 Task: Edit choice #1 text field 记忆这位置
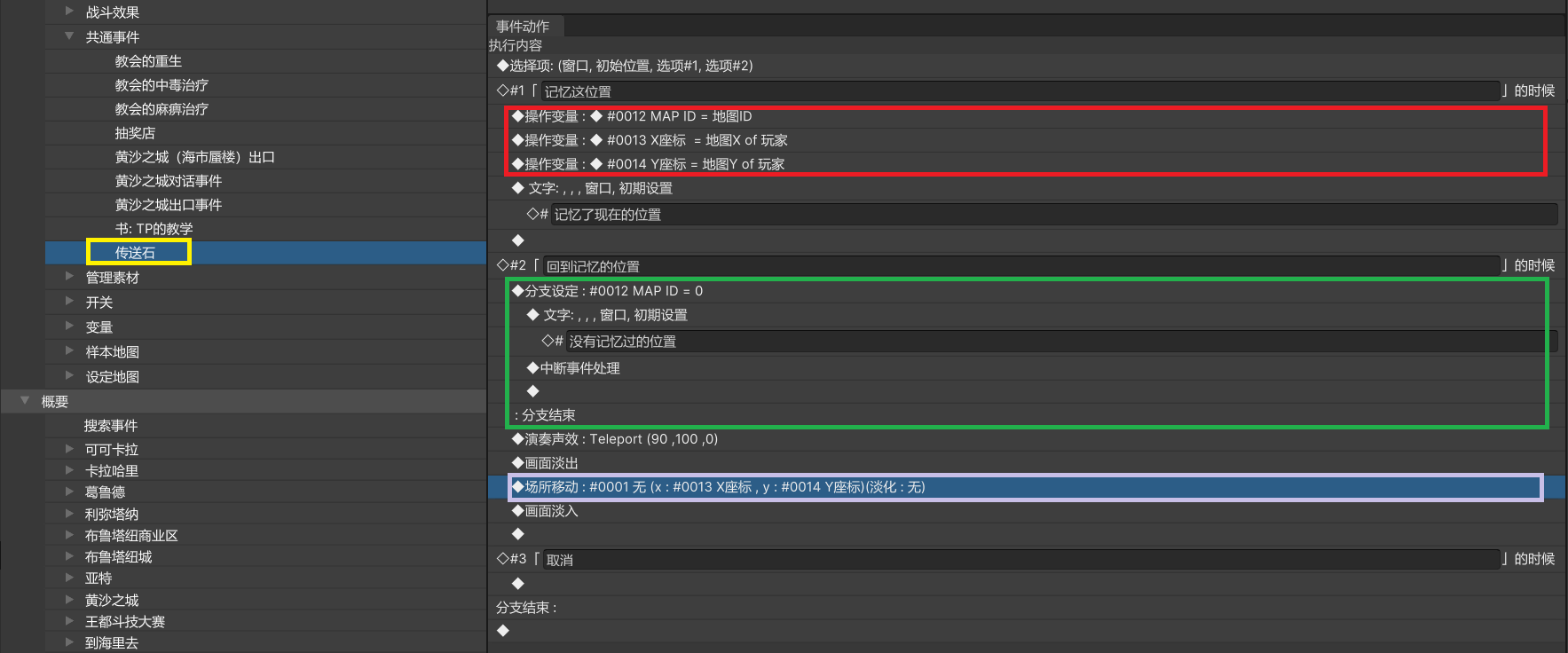point(1019,91)
